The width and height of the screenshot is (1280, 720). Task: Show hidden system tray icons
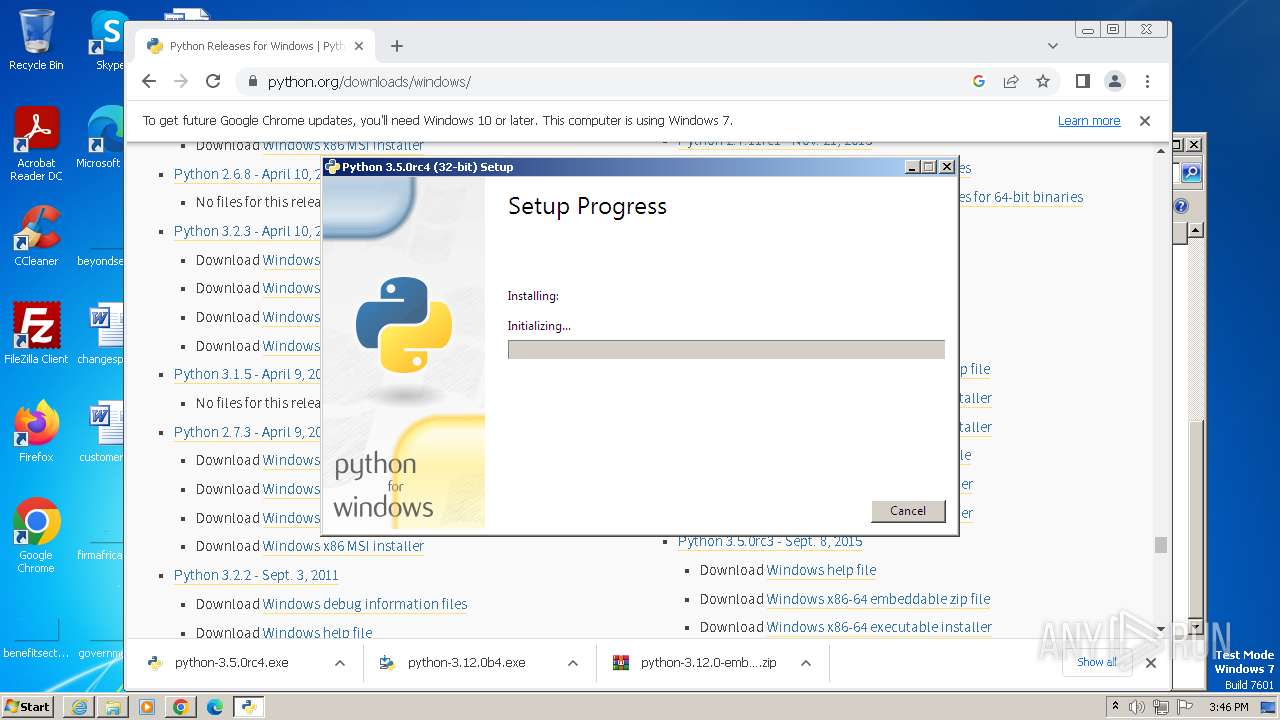[1116, 706]
